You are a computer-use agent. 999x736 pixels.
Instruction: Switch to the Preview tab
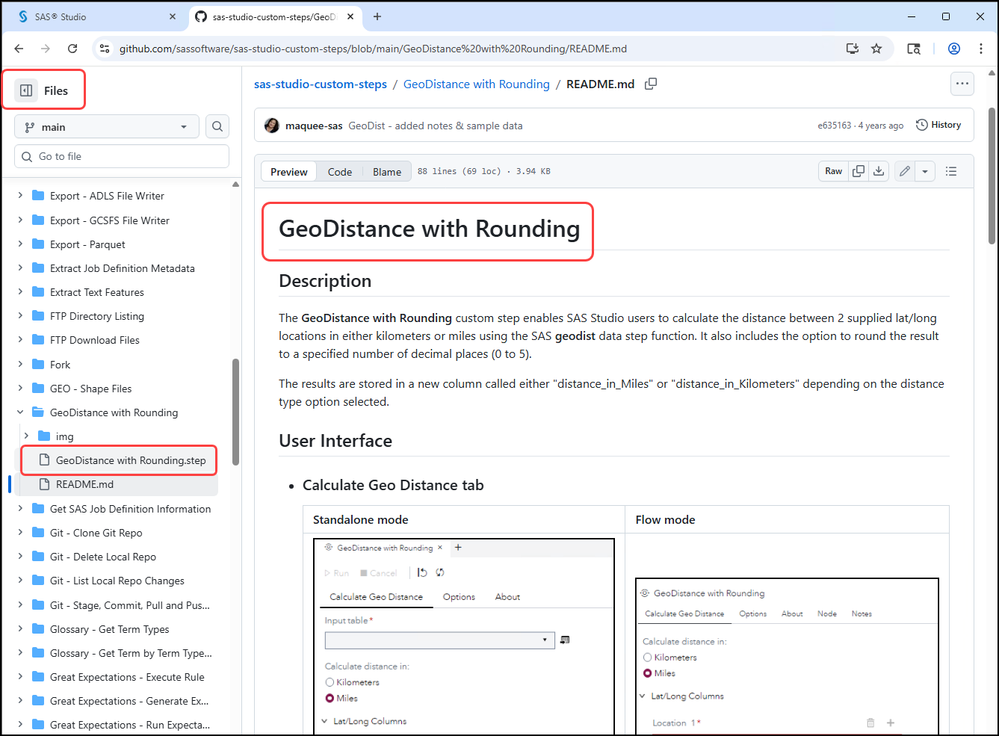coord(289,171)
